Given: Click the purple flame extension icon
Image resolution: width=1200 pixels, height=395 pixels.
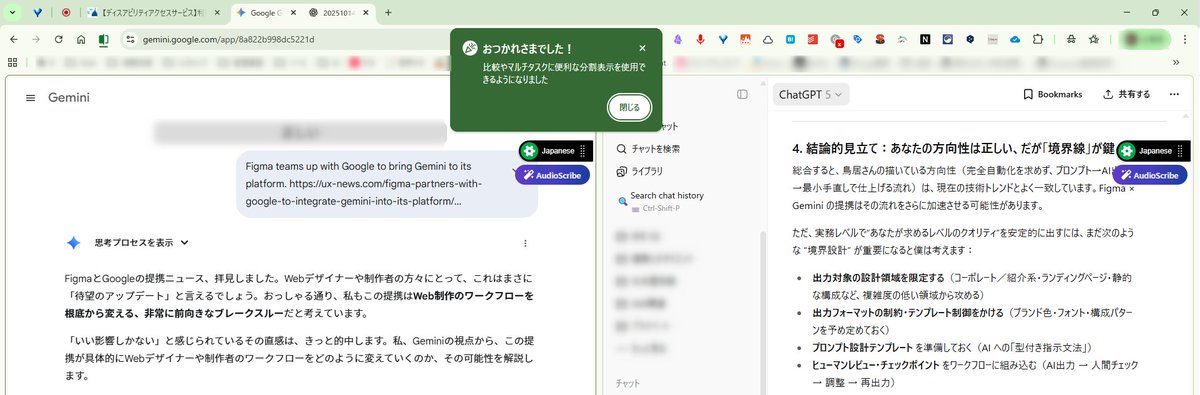Looking at the screenshot, I should pos(677,39).
